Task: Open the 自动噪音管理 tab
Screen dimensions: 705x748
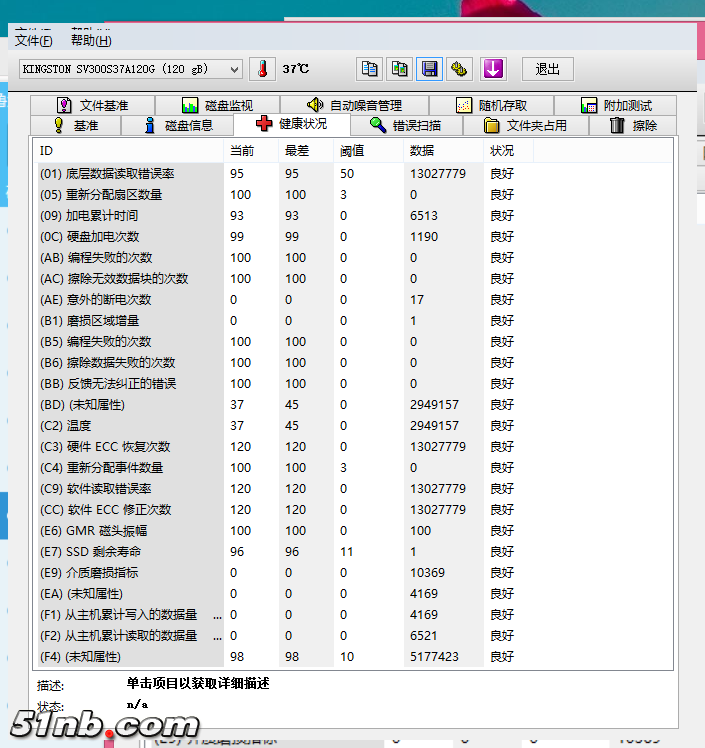Action: click(354, 105)
